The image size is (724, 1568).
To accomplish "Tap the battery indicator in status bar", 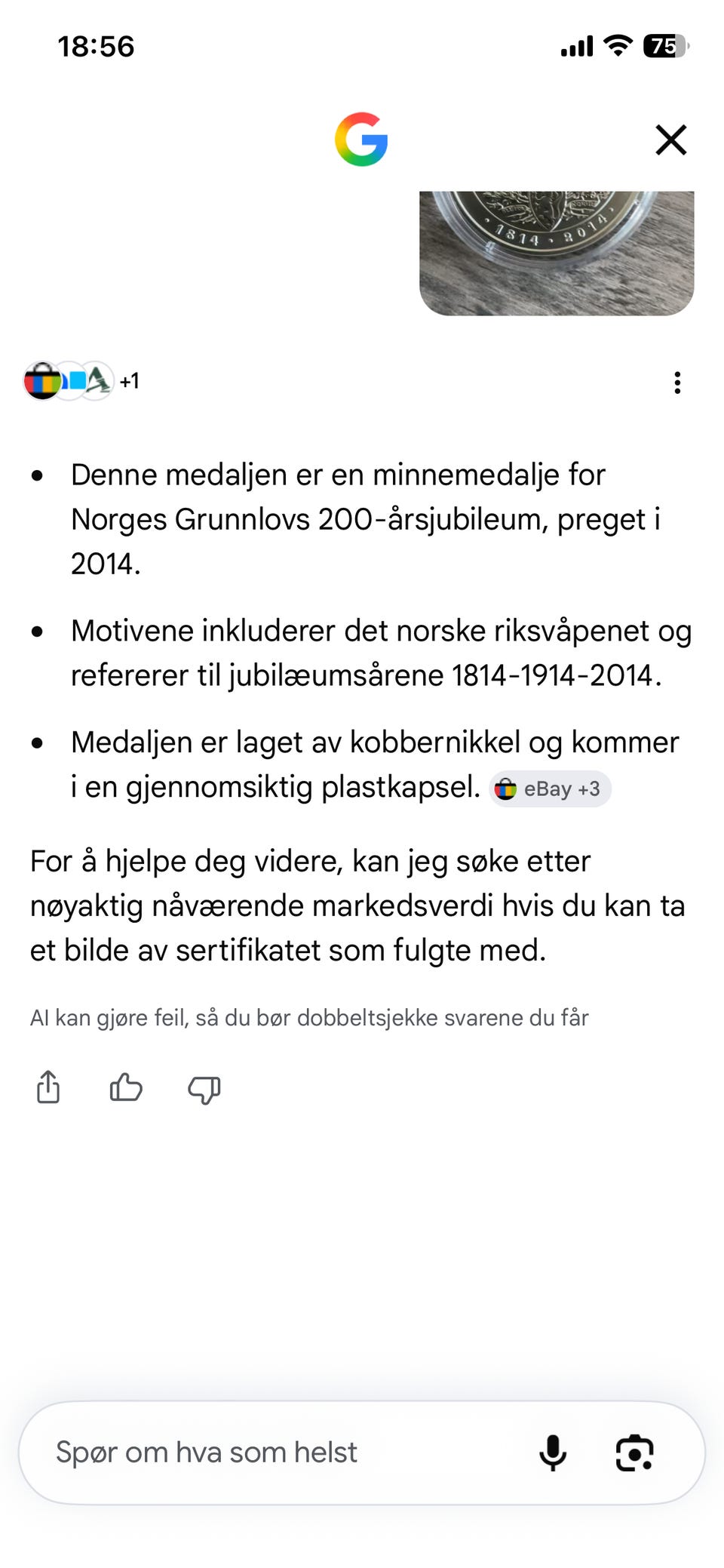I will 666,46.
